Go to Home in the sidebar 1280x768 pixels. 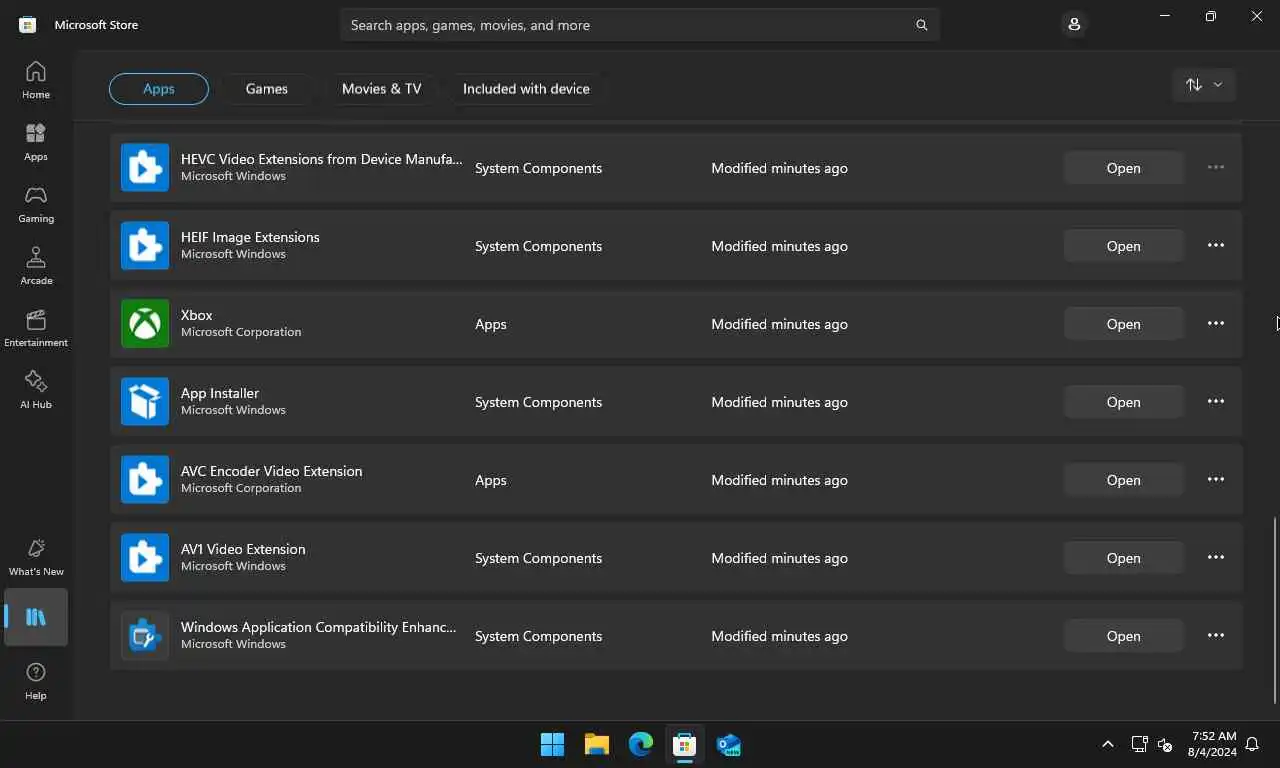tap(36, 80)
